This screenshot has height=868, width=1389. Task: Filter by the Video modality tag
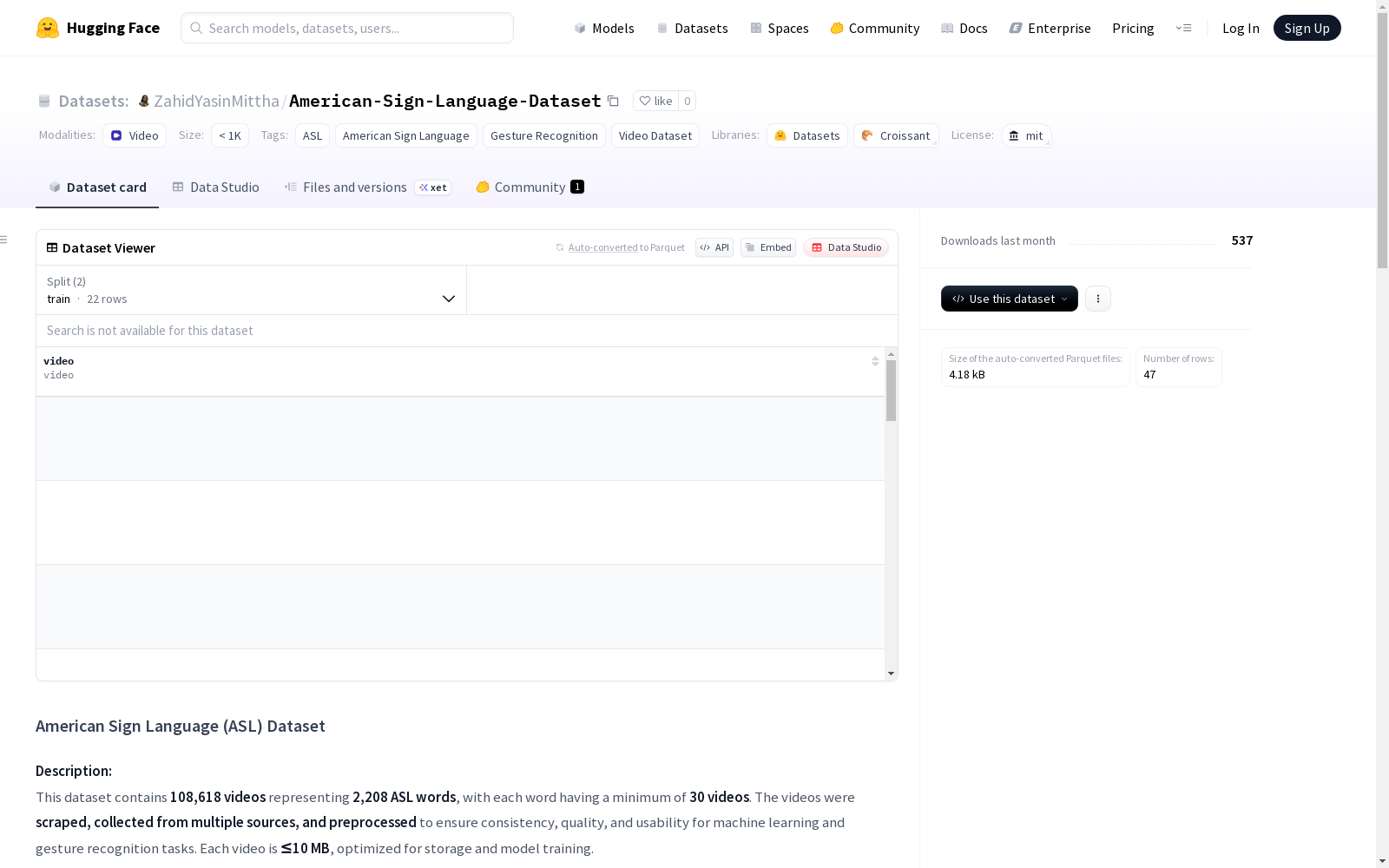pos(135,135)
